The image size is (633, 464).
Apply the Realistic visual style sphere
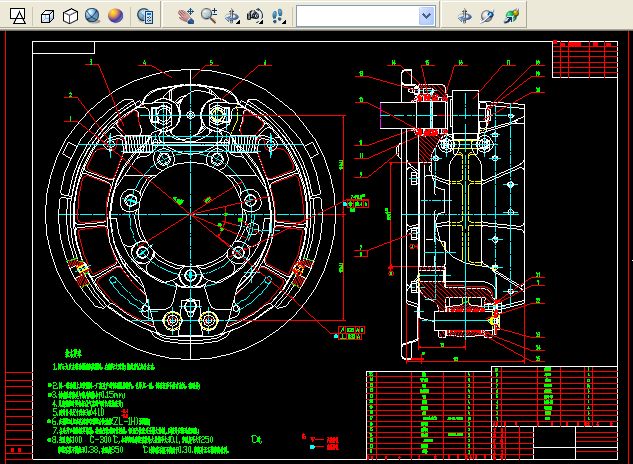click(92, 16)
